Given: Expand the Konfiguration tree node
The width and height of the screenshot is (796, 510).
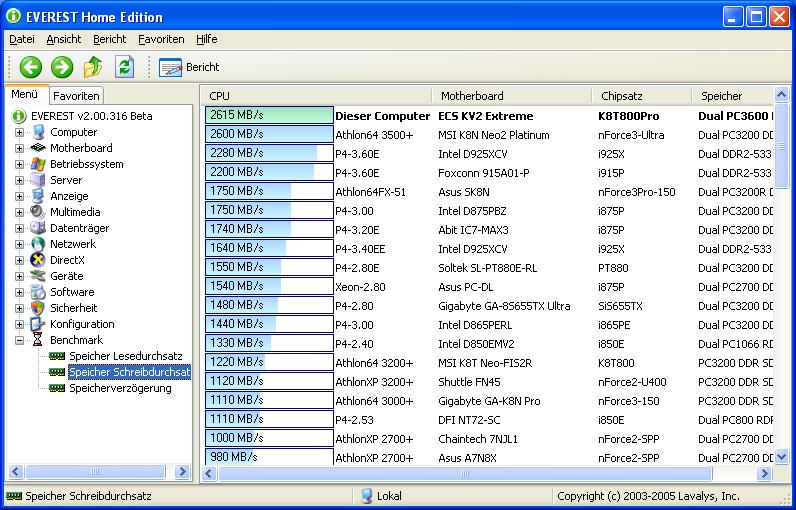Looking at the screenshot, I should pos(19,324).
